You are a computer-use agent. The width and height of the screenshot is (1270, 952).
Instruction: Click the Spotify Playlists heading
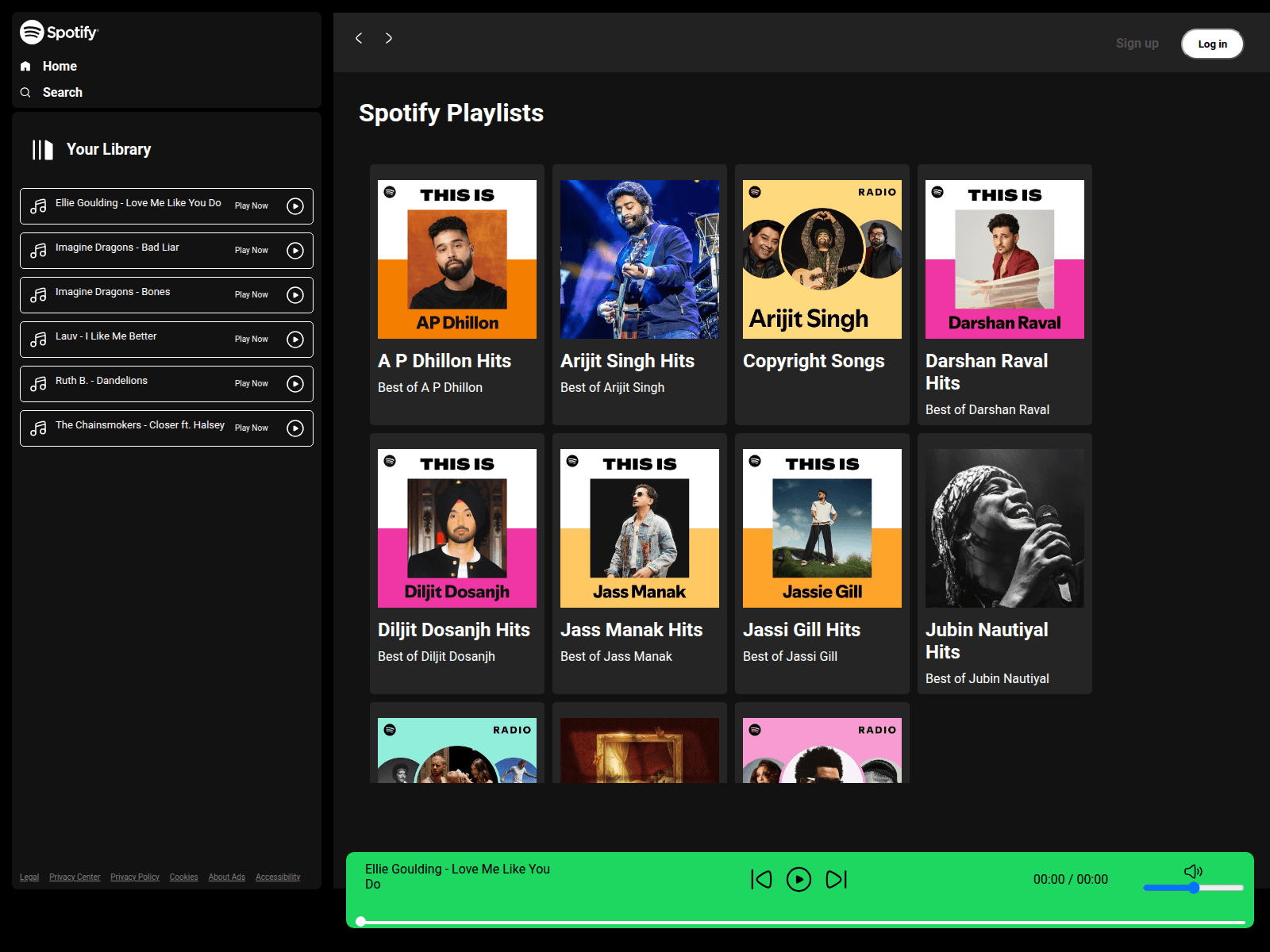(451, 113)
